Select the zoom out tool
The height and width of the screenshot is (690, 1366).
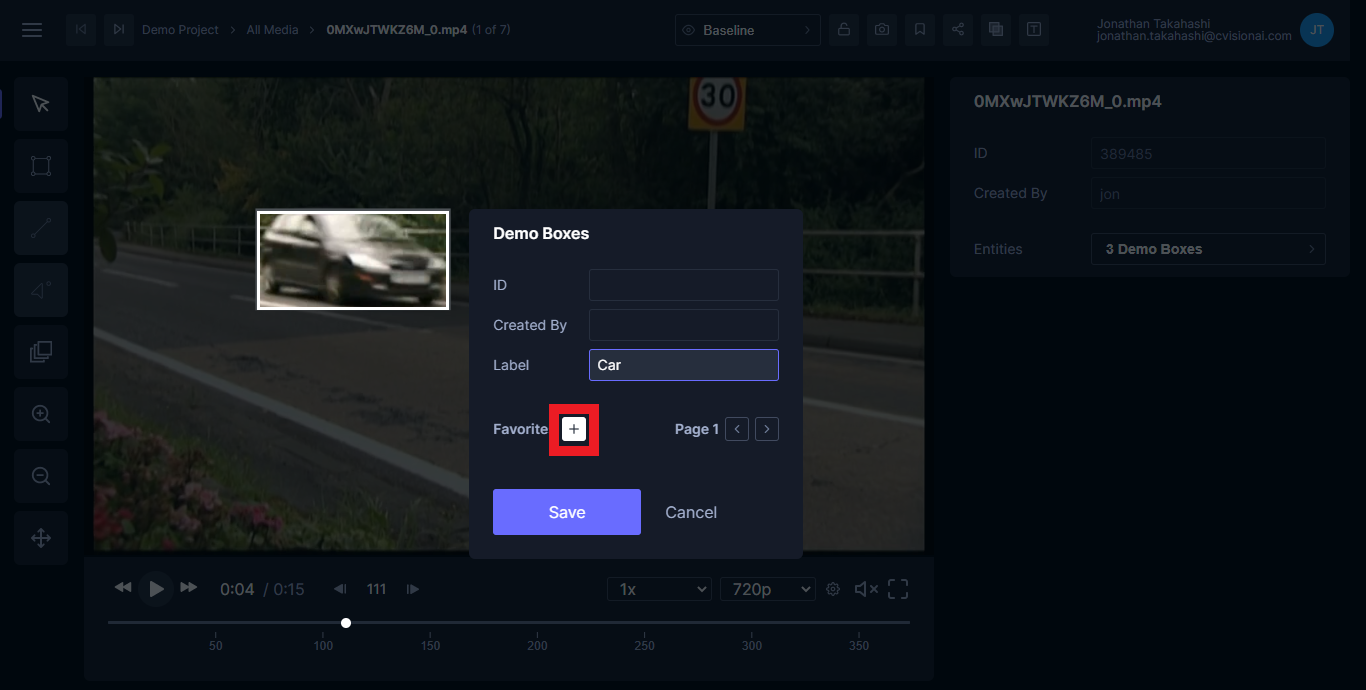click(41, 476)
